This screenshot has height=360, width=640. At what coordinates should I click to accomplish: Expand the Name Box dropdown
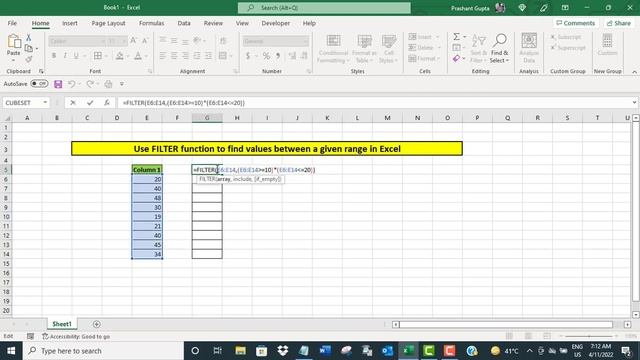point(45,103)
